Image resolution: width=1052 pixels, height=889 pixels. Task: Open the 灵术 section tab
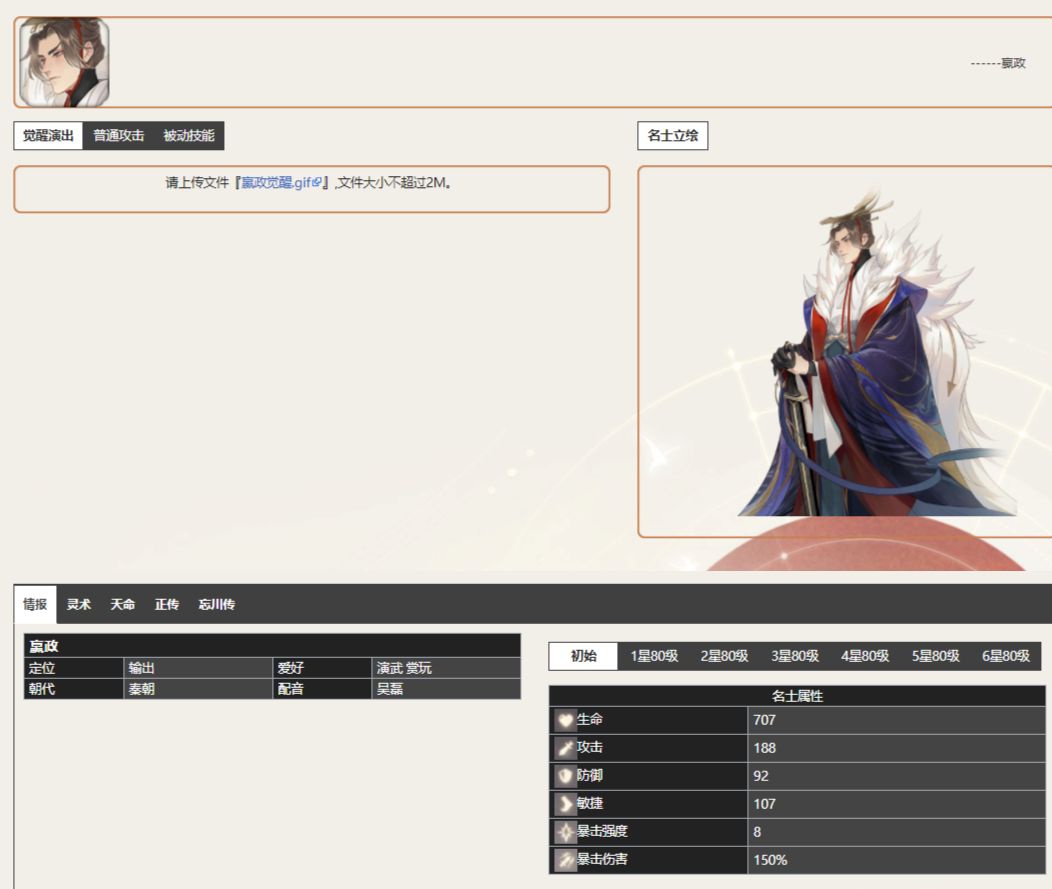click(78, 605)
